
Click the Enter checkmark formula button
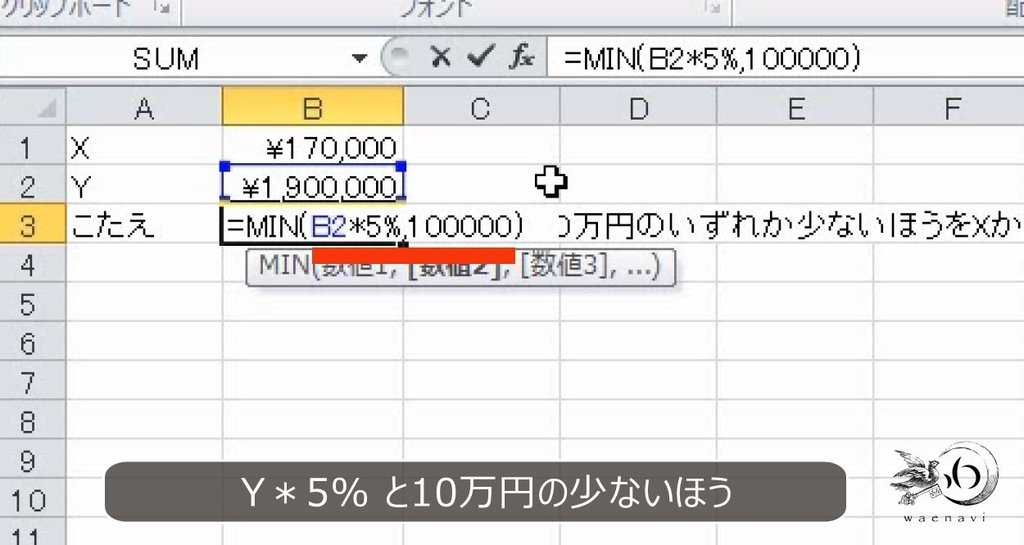click(x=480, y=57)
